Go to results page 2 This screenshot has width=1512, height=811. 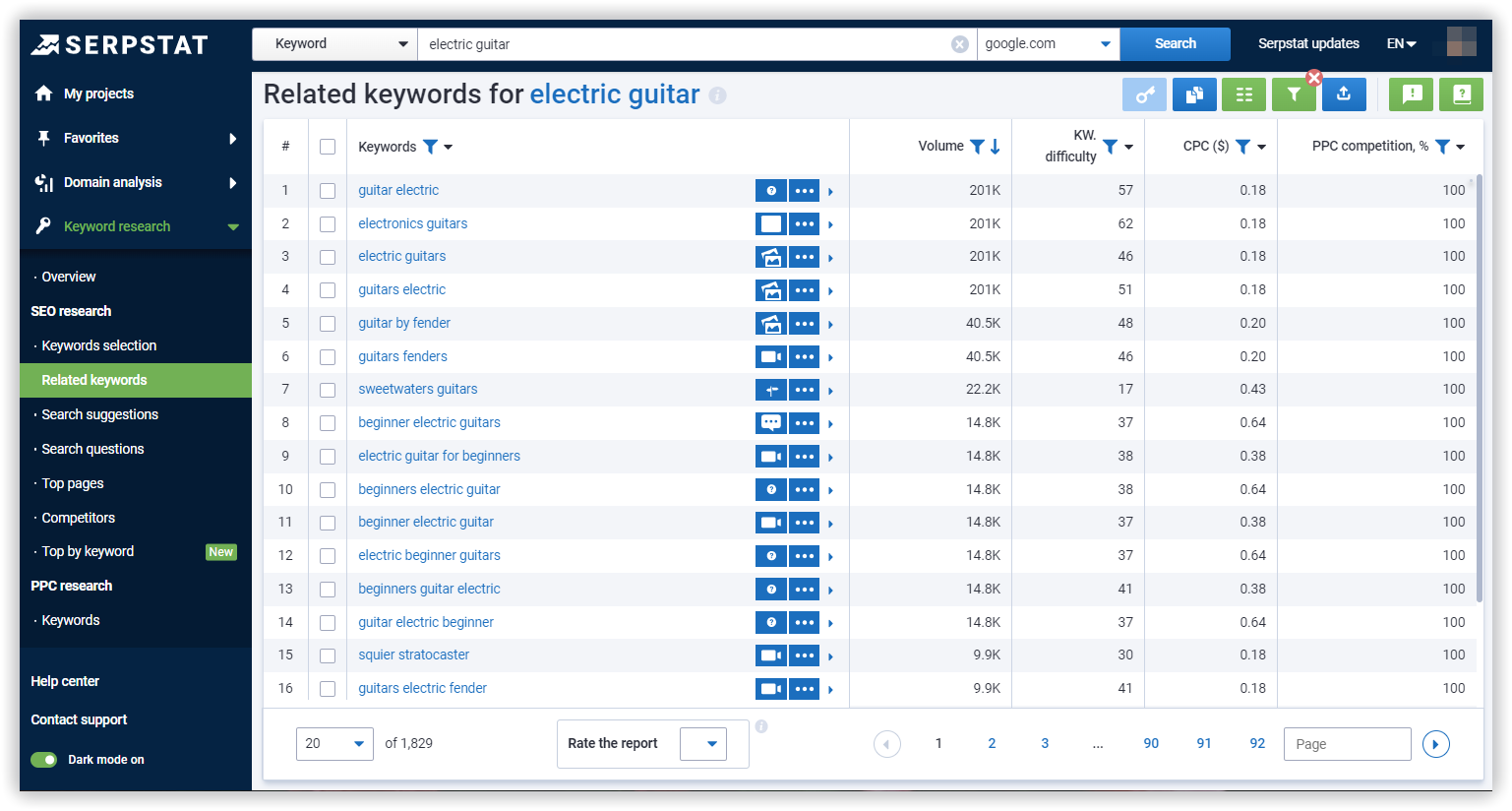(x=992, y=744)
